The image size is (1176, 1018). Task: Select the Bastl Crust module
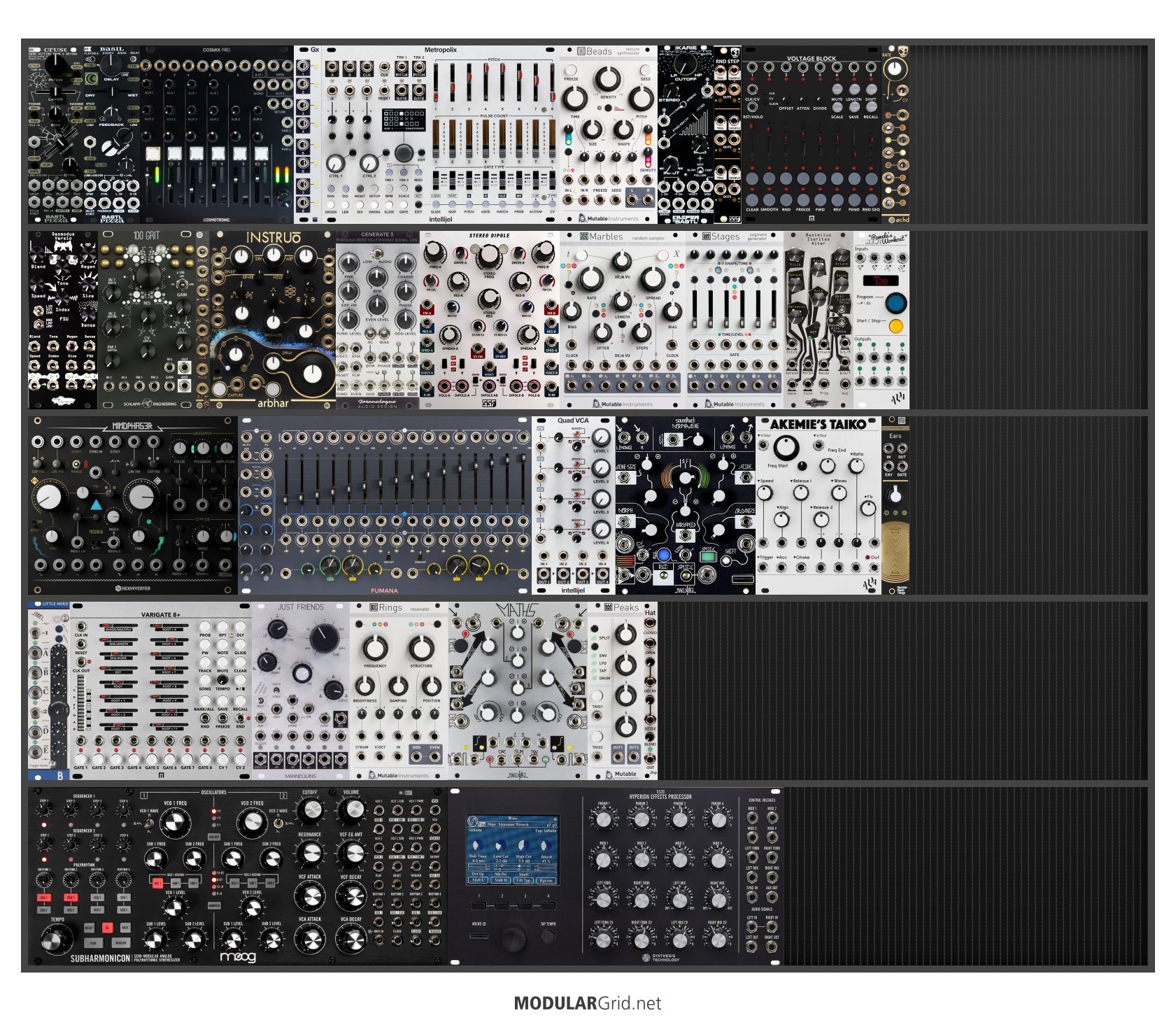coord(56,135)
